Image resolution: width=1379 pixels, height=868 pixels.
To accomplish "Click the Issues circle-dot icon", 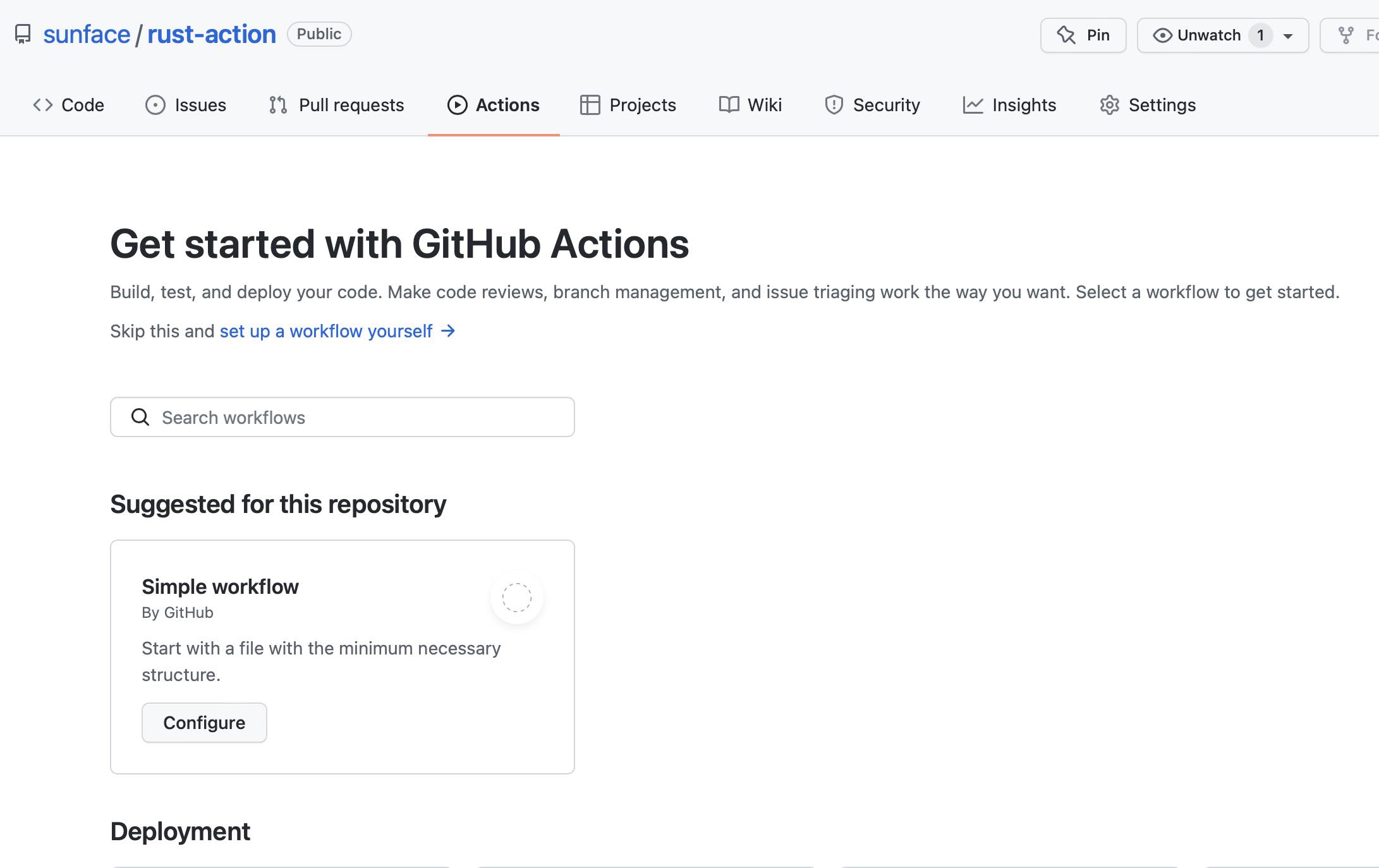I will 155,105.
